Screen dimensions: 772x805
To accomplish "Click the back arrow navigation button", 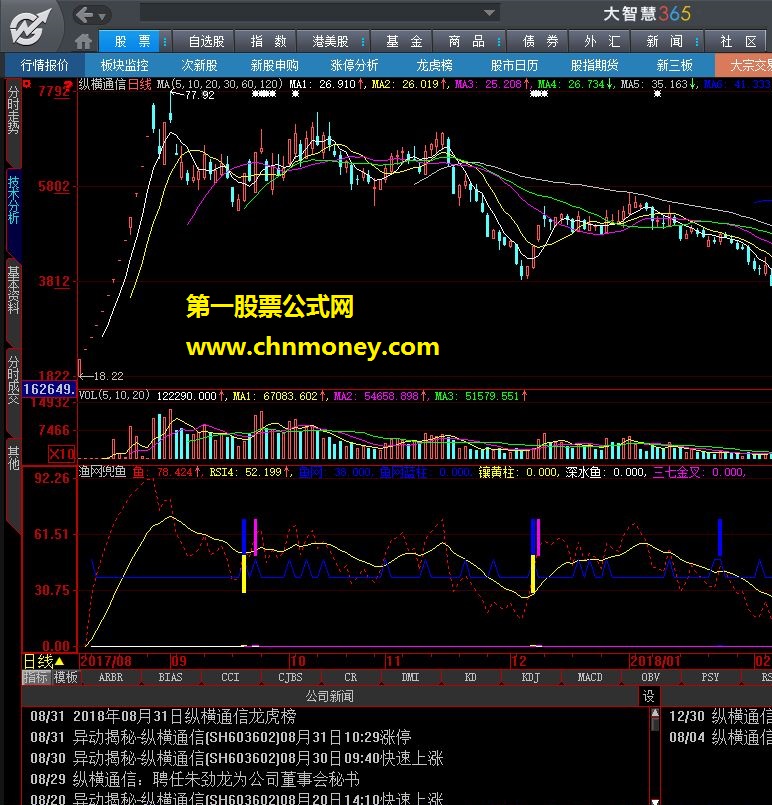I will [x=84, y=15].
